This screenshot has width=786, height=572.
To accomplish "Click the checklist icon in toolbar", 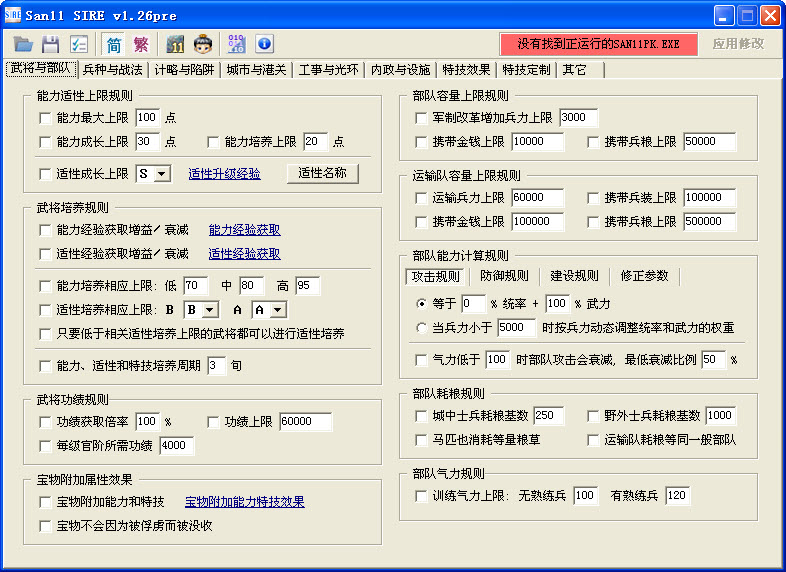I will click(x=79, y=44).
